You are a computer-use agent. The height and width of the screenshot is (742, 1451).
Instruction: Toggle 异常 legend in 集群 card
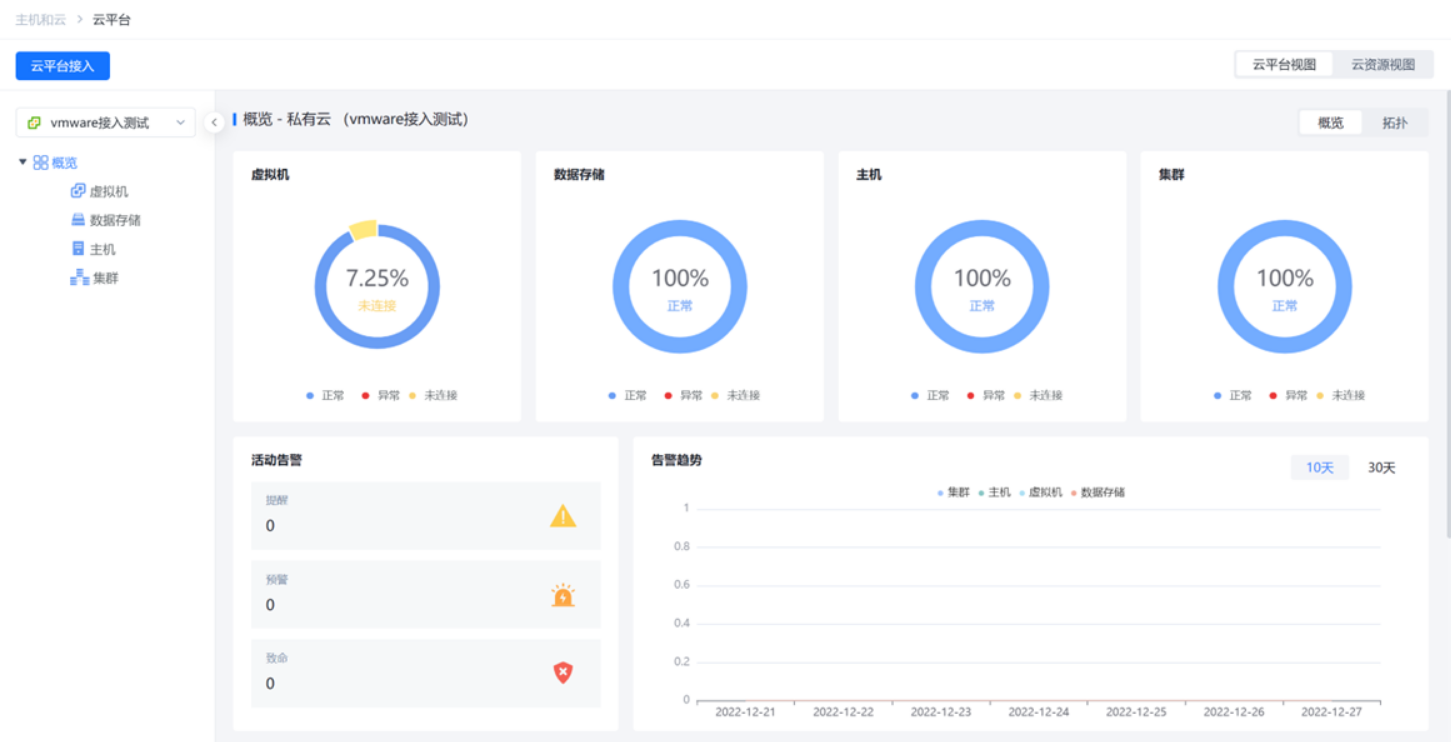(1289, 396)
